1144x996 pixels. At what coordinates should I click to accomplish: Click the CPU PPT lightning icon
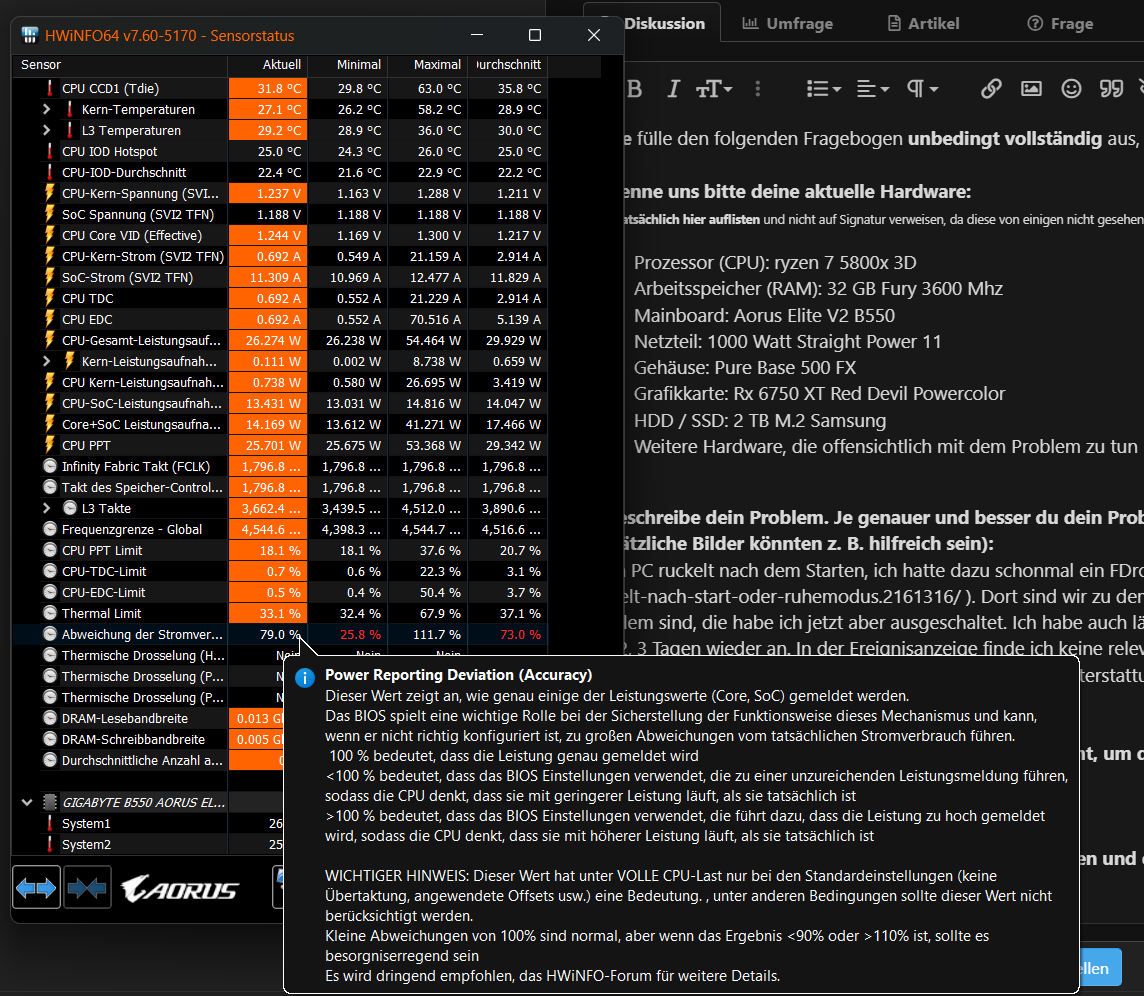tap(50, 446)
